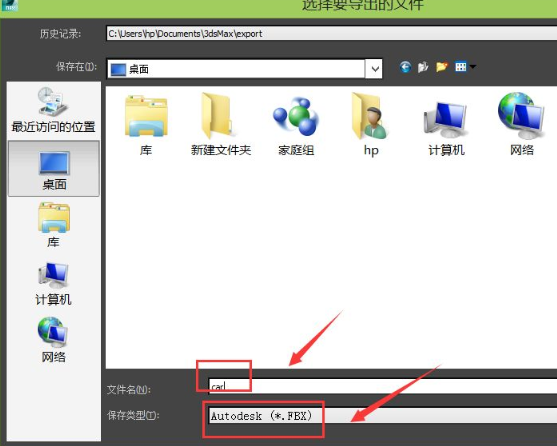Open the 历史记录 path dropdown
This screenshot has width=557, height=446.
(331, 33)
